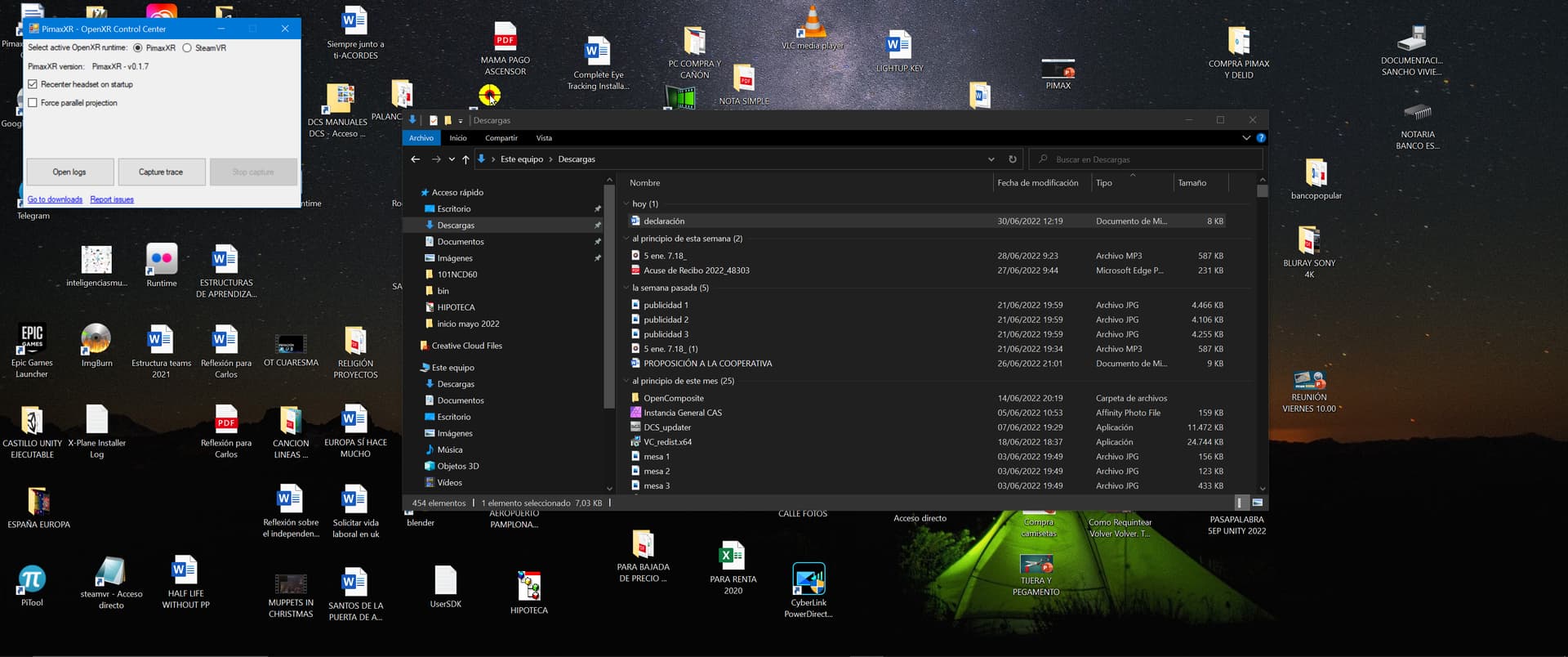Image resolution: width=1568 pixels, height=657 pixels.
Task: Select the PimaxXR runtime radio button
Action: (x=138, y=48)
